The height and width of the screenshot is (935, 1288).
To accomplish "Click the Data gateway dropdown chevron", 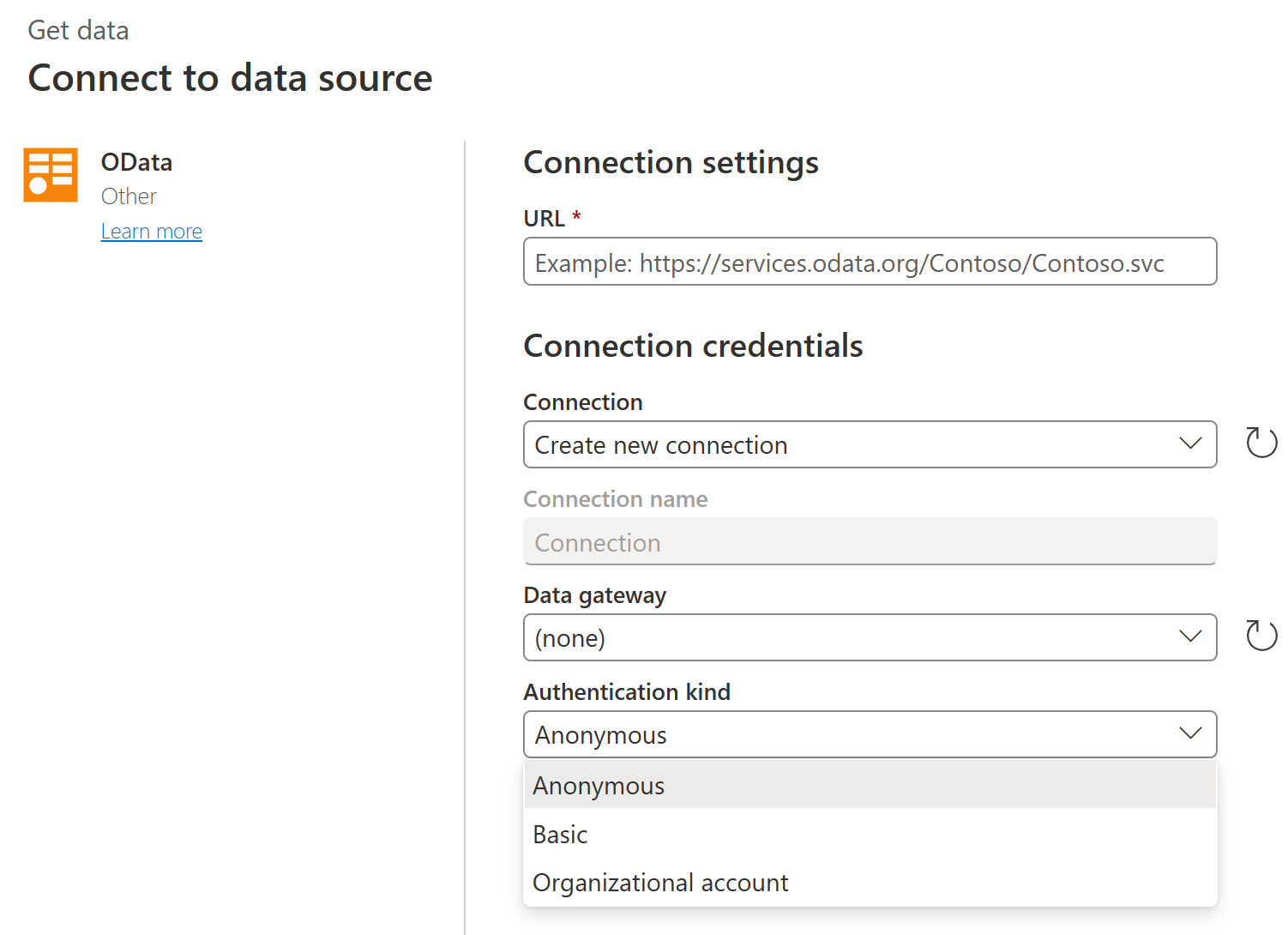I will click(x=1190, y=636).
